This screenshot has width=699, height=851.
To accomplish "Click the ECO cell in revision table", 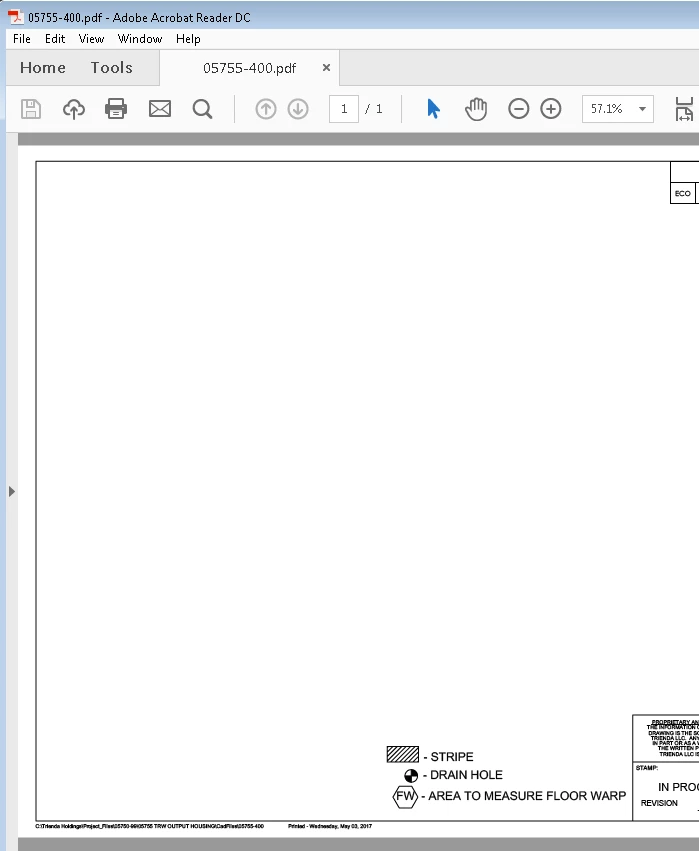I will tap(683, 194).
